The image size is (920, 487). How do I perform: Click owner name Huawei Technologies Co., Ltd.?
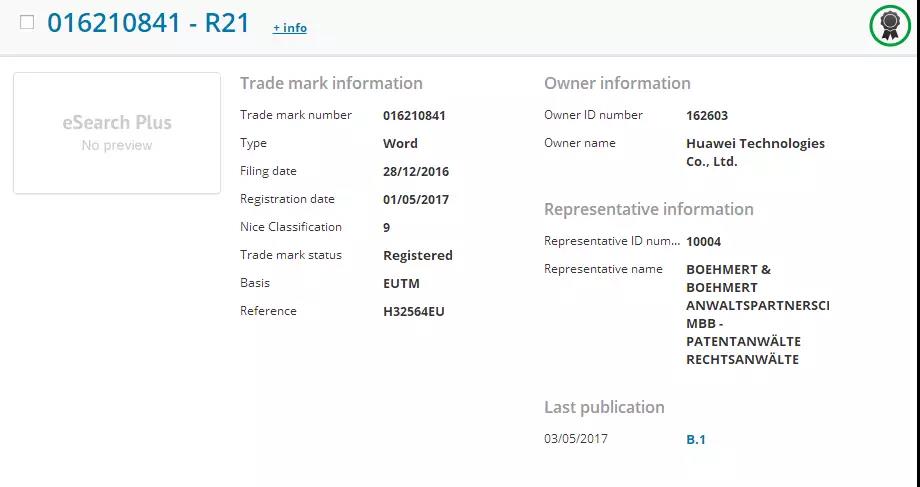point(755,153)
